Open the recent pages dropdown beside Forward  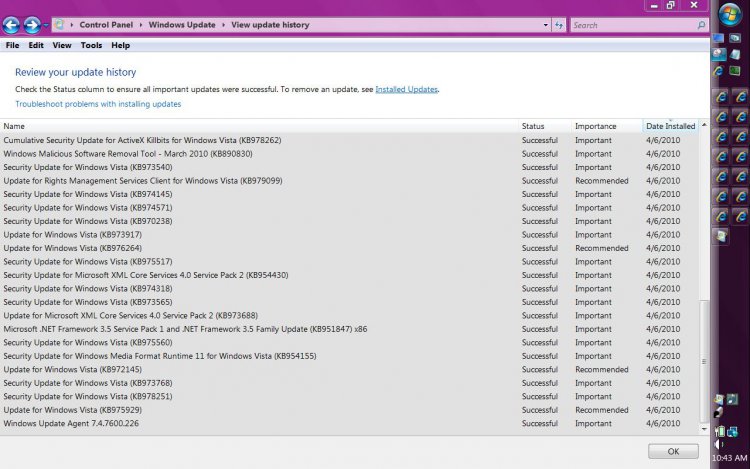click(45, 25)
